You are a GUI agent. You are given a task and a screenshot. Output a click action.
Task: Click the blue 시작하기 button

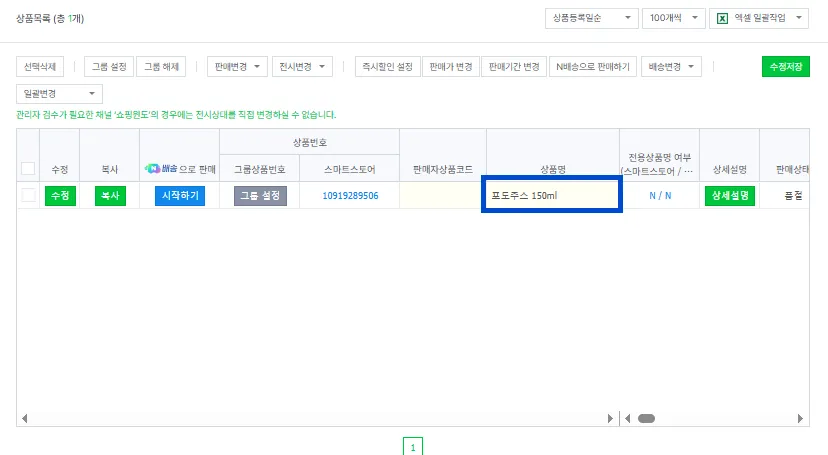point(180,196)
